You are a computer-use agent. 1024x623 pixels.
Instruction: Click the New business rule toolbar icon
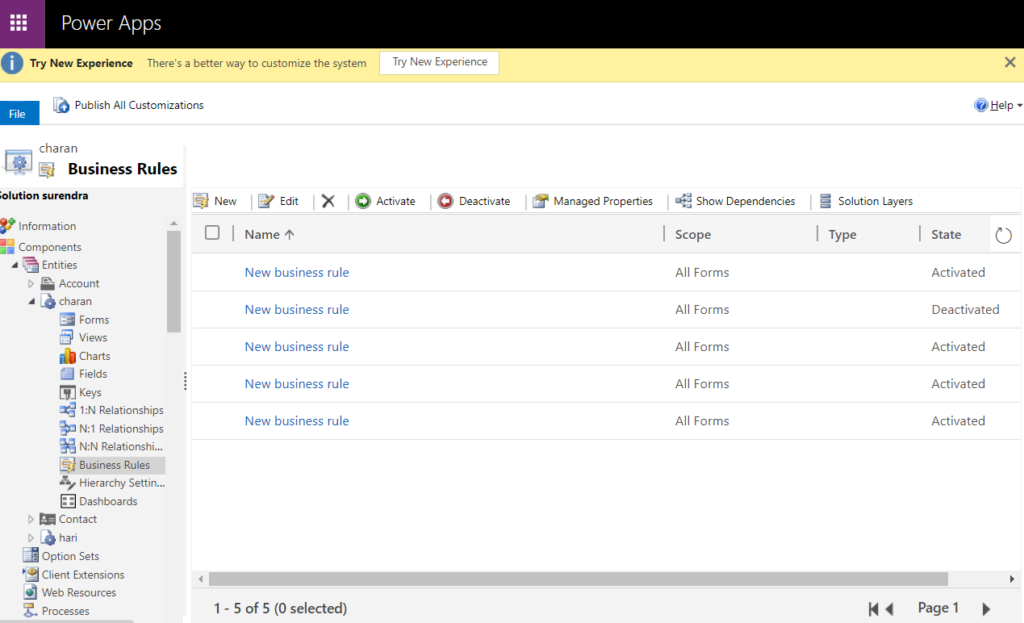(x=201, y=201)
